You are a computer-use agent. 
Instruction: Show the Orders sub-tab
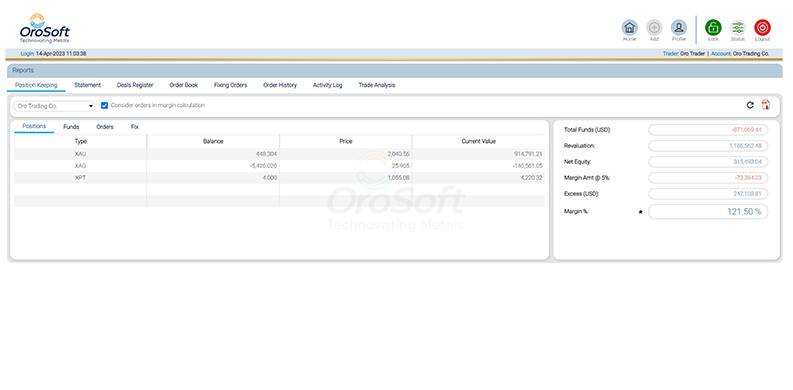pos(105,127)
